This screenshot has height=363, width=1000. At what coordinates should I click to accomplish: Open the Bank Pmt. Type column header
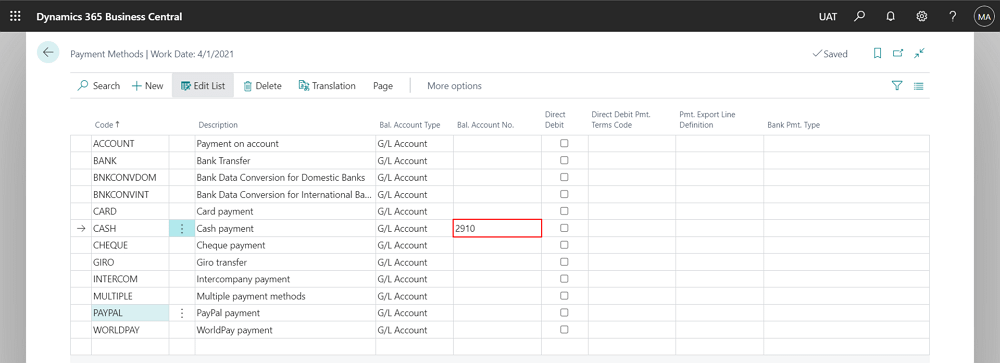coord(793,125)
